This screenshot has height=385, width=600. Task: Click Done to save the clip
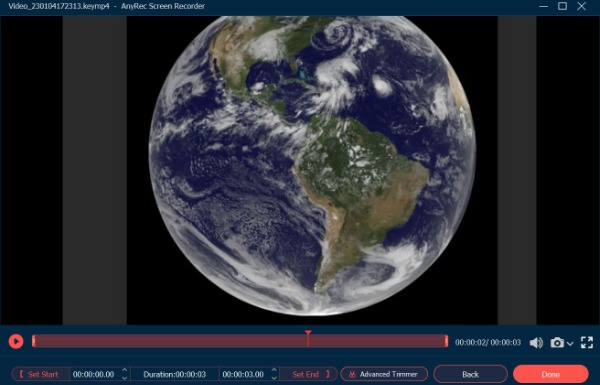[550, 374]
